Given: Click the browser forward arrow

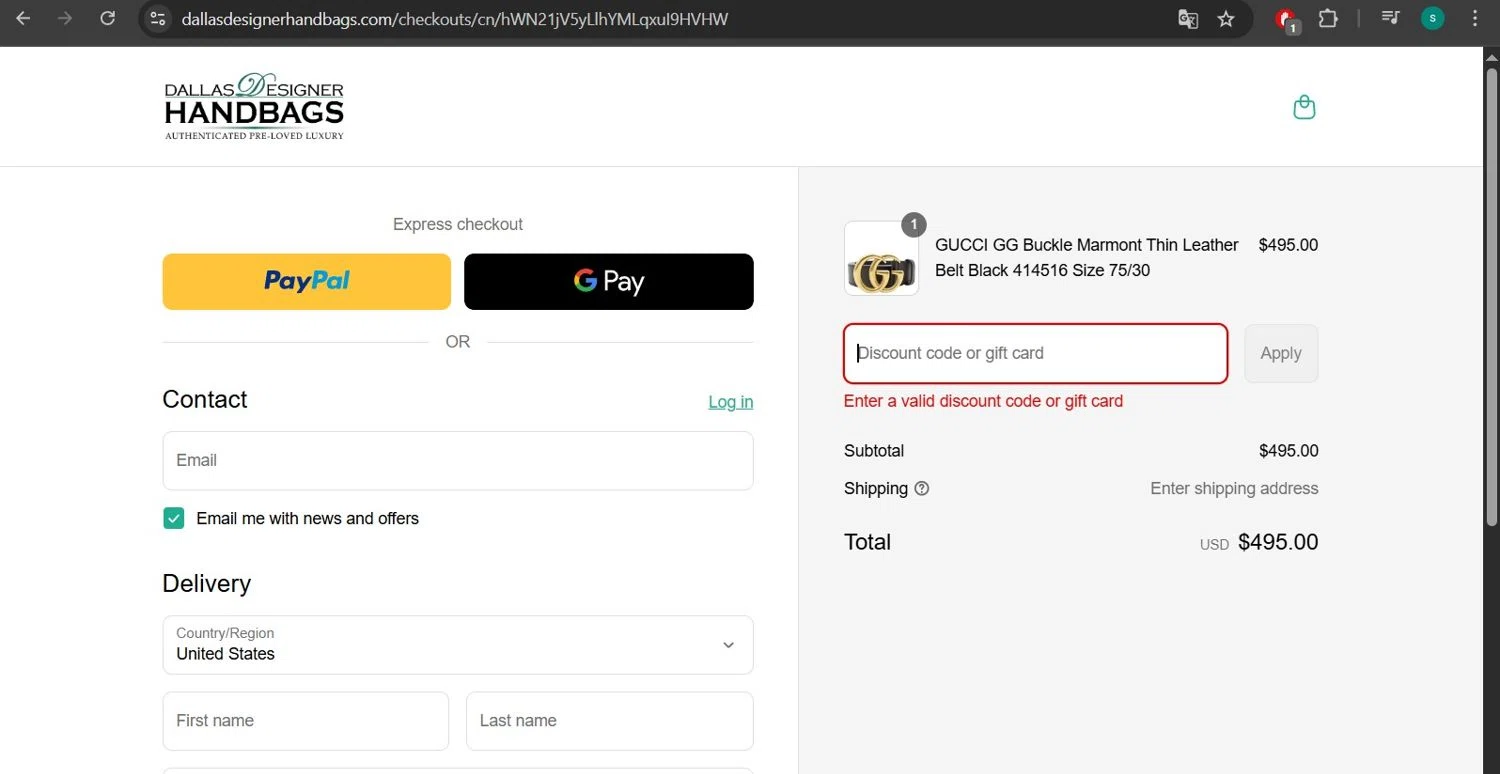Looking at the screenshot, I should [x=65, y=19].
